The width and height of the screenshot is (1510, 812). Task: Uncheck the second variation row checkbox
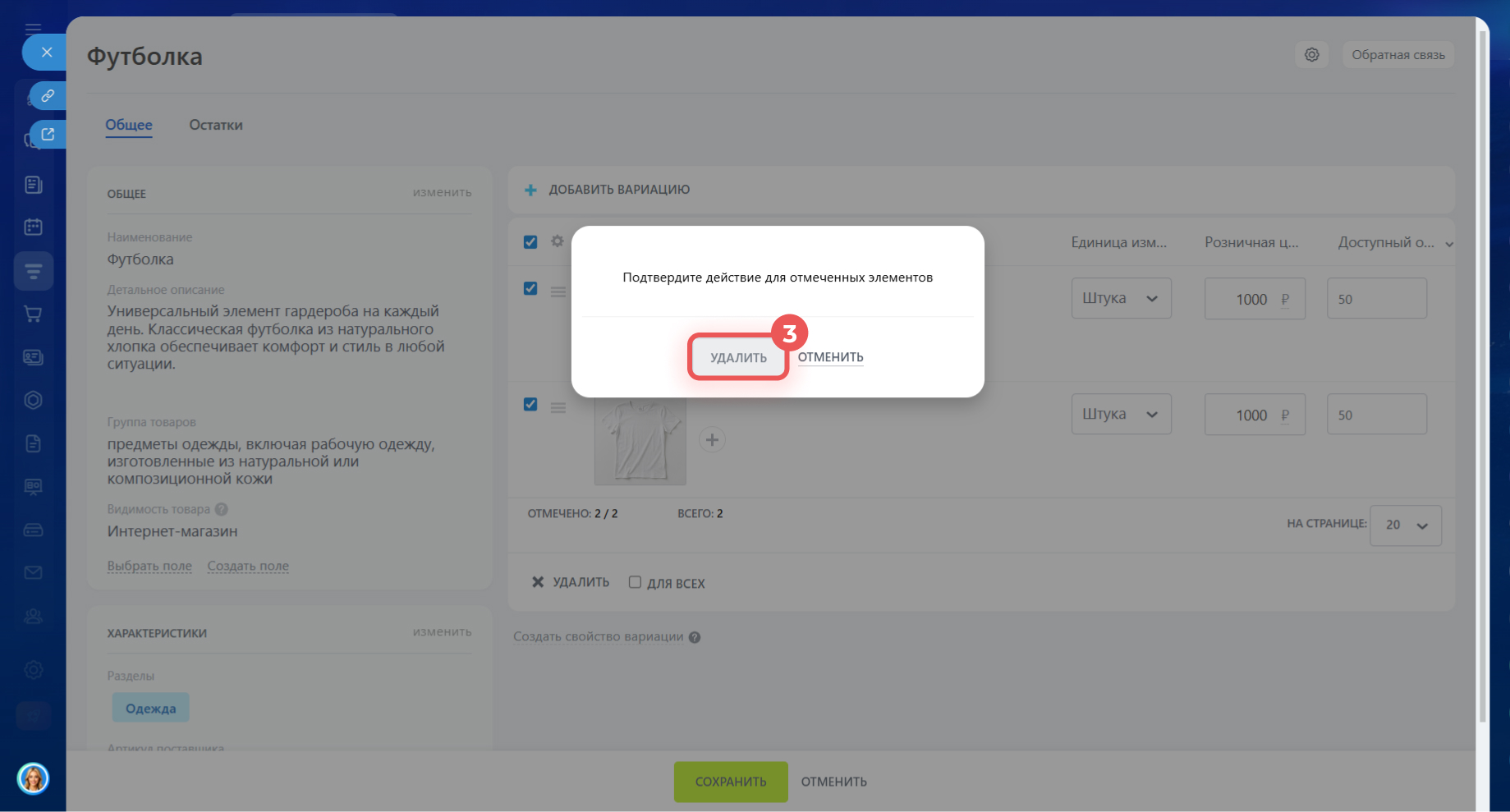click(x=530, y=405)
